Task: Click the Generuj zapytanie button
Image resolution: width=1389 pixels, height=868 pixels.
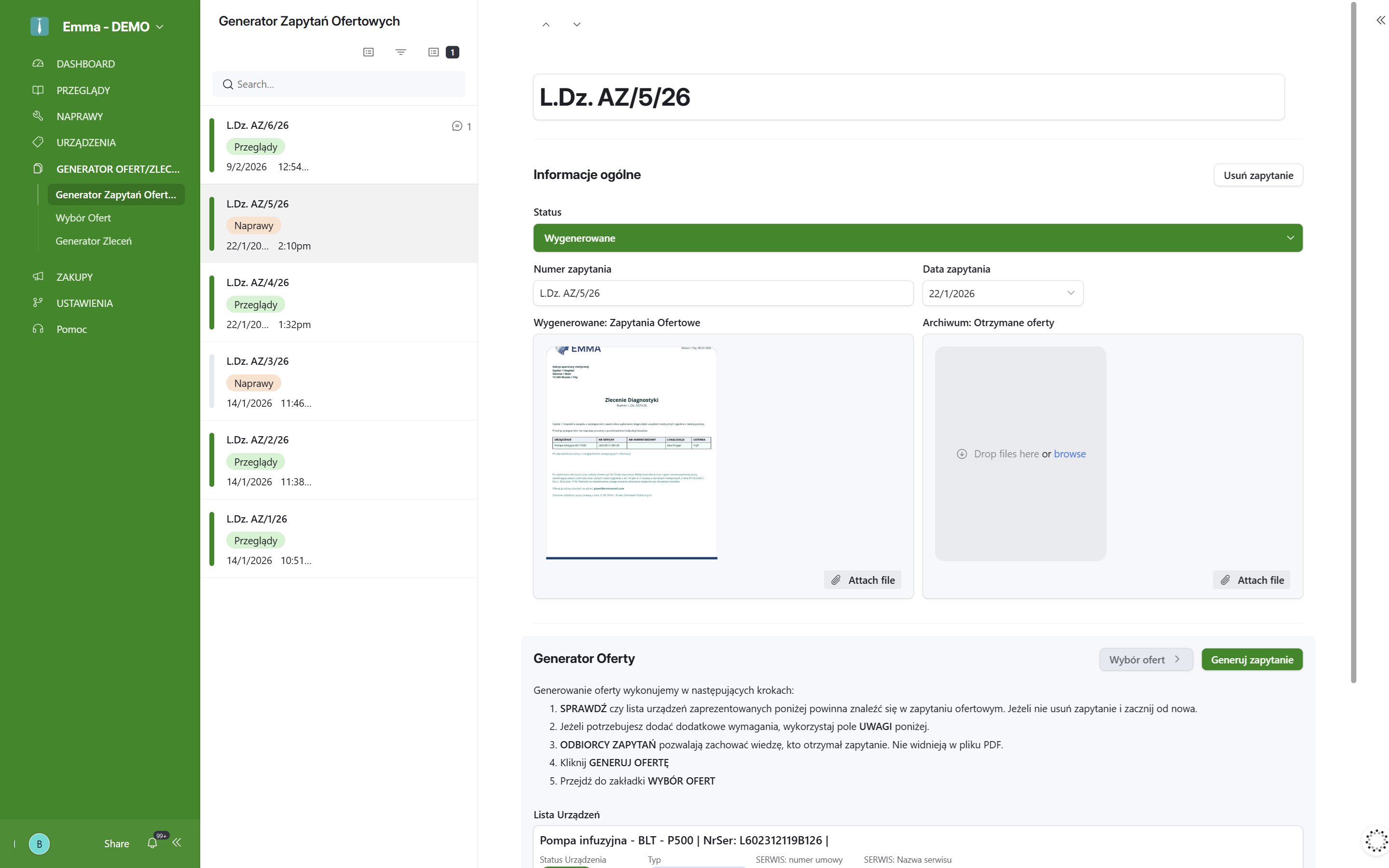Action: click(x=1251, y=660)
